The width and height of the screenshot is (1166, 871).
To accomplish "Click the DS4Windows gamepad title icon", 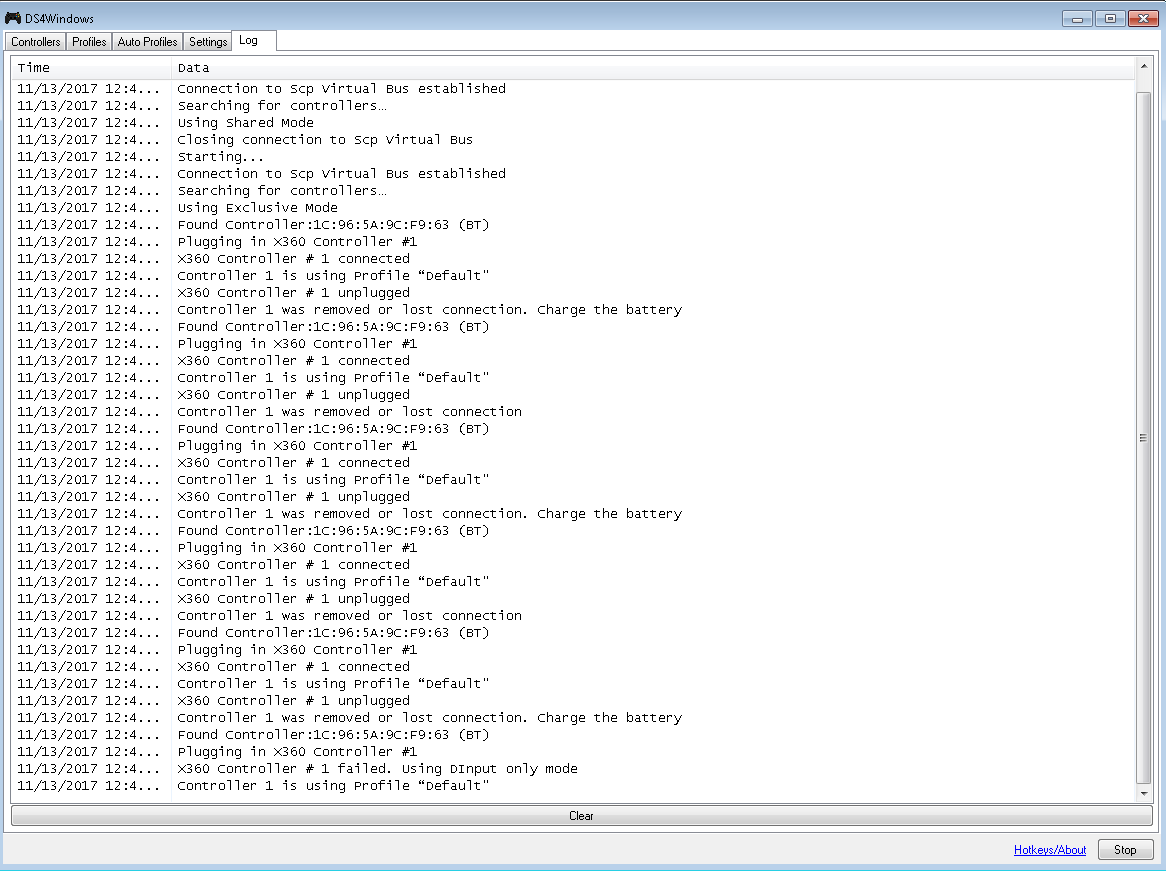I will tap(13, 18).
